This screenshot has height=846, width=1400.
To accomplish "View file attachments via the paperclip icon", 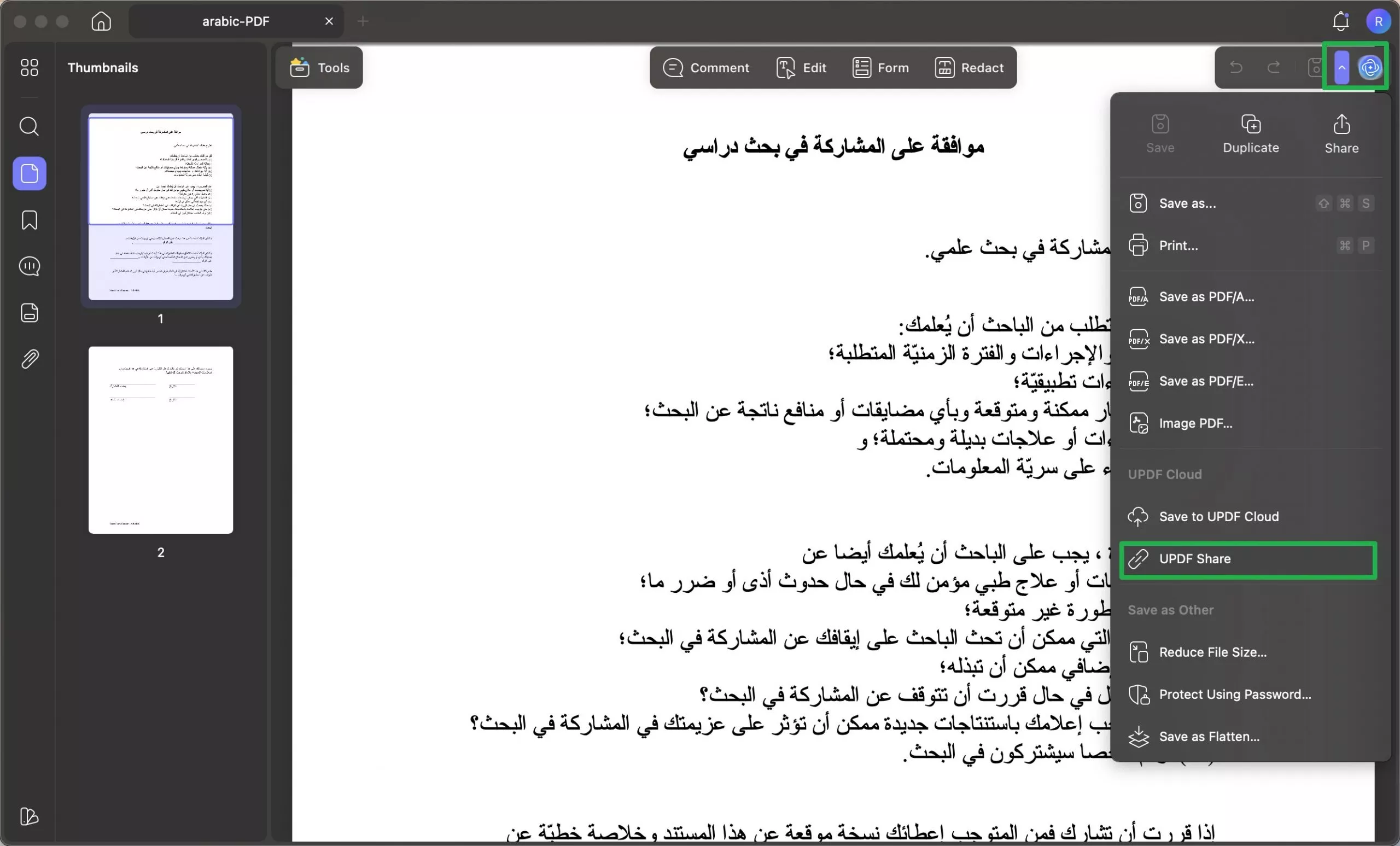I will (x=29, y=358).
